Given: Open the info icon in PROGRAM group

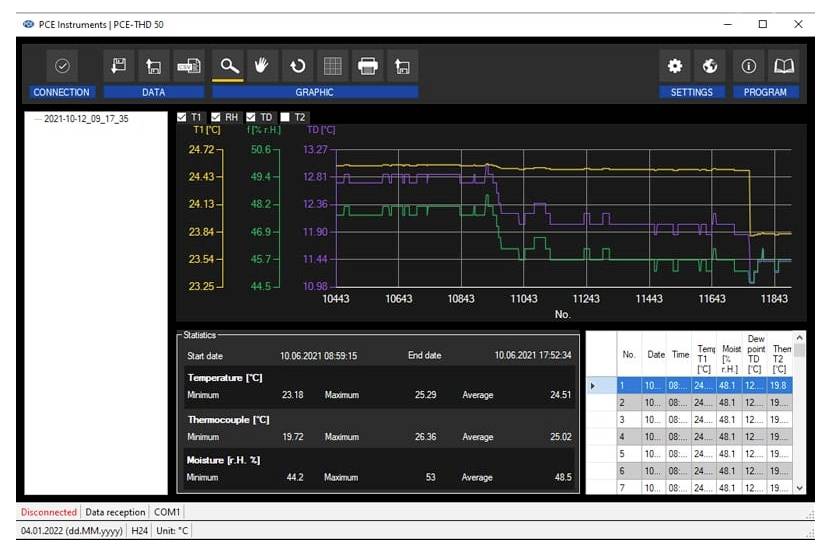Looking at the screenshot, I should (748, 66).
